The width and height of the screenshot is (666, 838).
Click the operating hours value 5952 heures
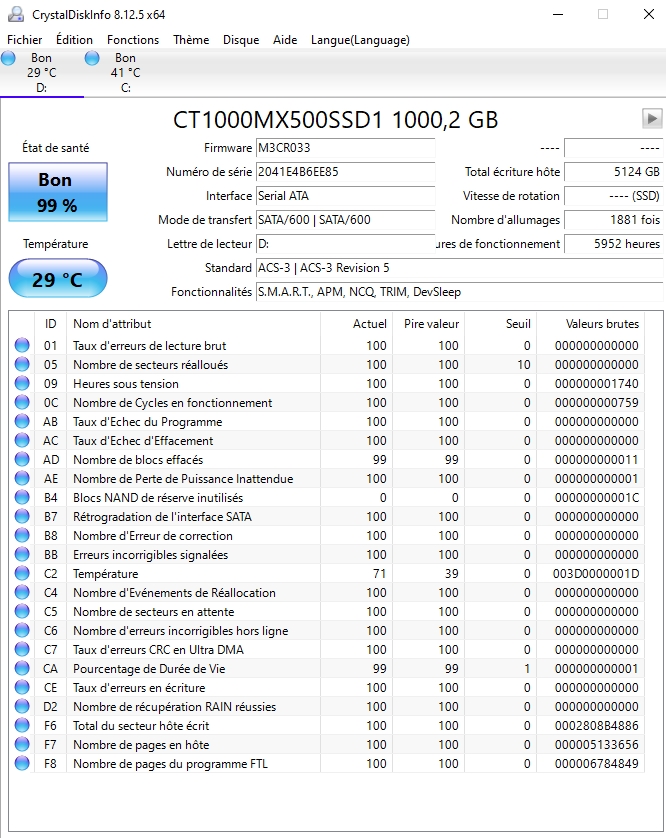(614, 244)
